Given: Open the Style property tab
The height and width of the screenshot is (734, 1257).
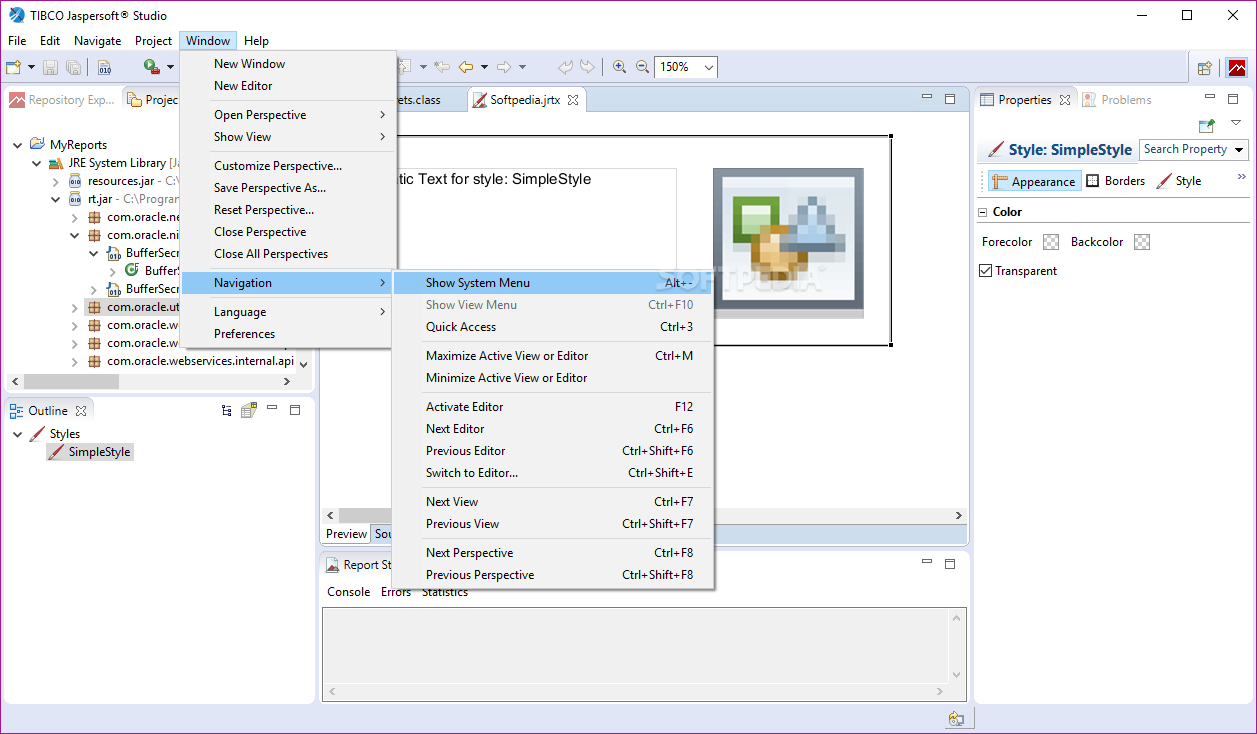Looking at the screenshot, I should click(1179, 181).
